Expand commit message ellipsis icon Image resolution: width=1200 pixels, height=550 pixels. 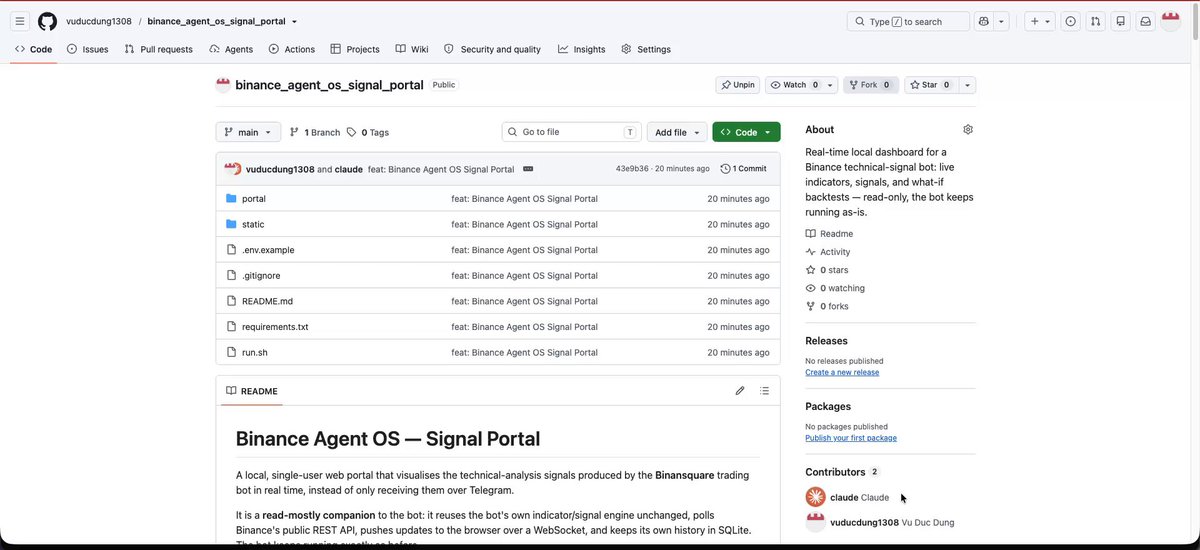pyautogui.click(x=528, y=169)
